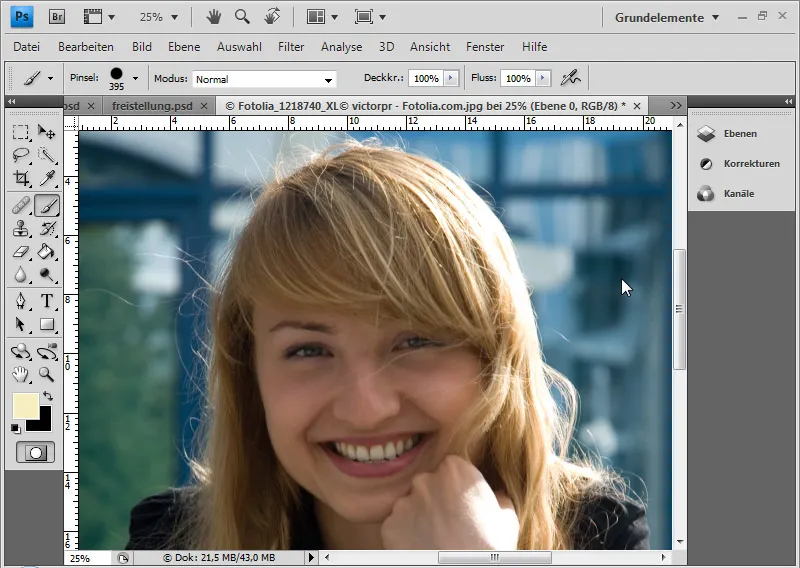The image size is (800, 568).
Task: Open the Auswahl menu
Action: point(239,47)
